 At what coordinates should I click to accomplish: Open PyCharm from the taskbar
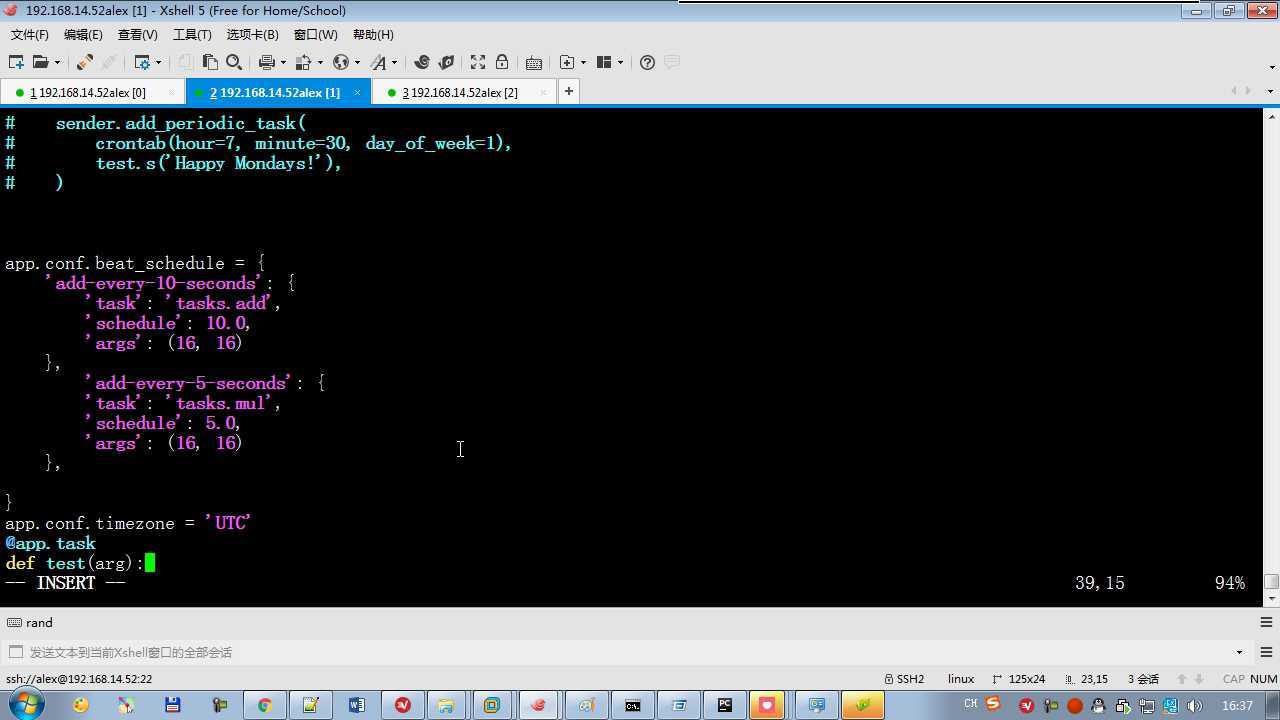725,705
